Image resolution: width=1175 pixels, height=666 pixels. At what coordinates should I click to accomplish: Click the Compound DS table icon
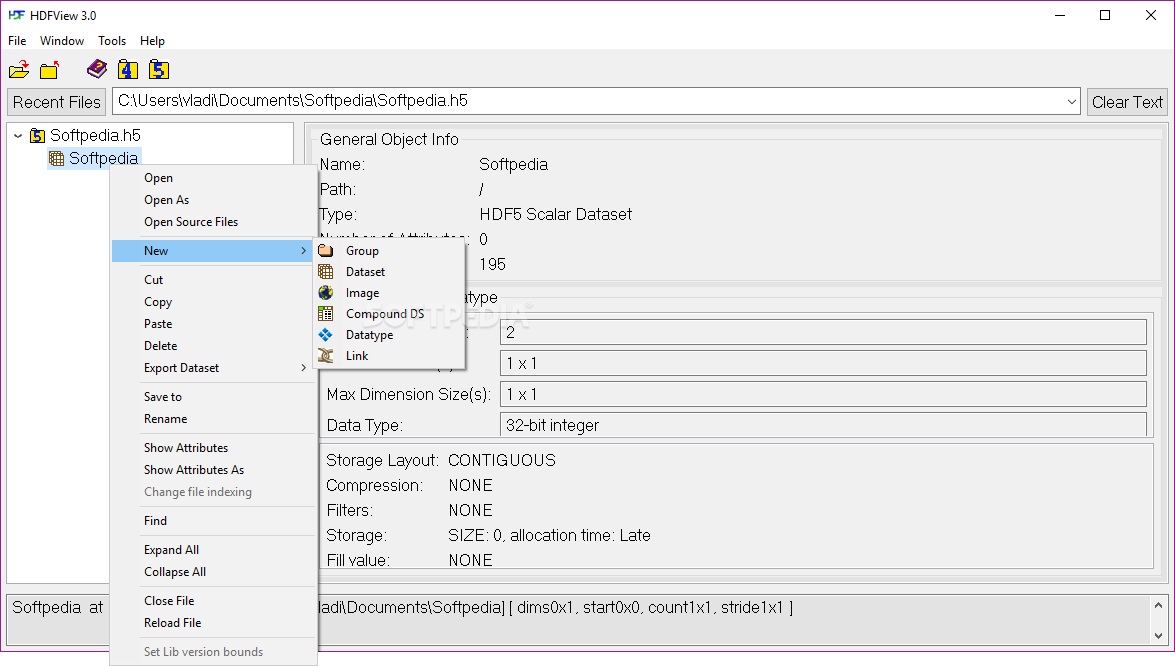coord(326,313)
